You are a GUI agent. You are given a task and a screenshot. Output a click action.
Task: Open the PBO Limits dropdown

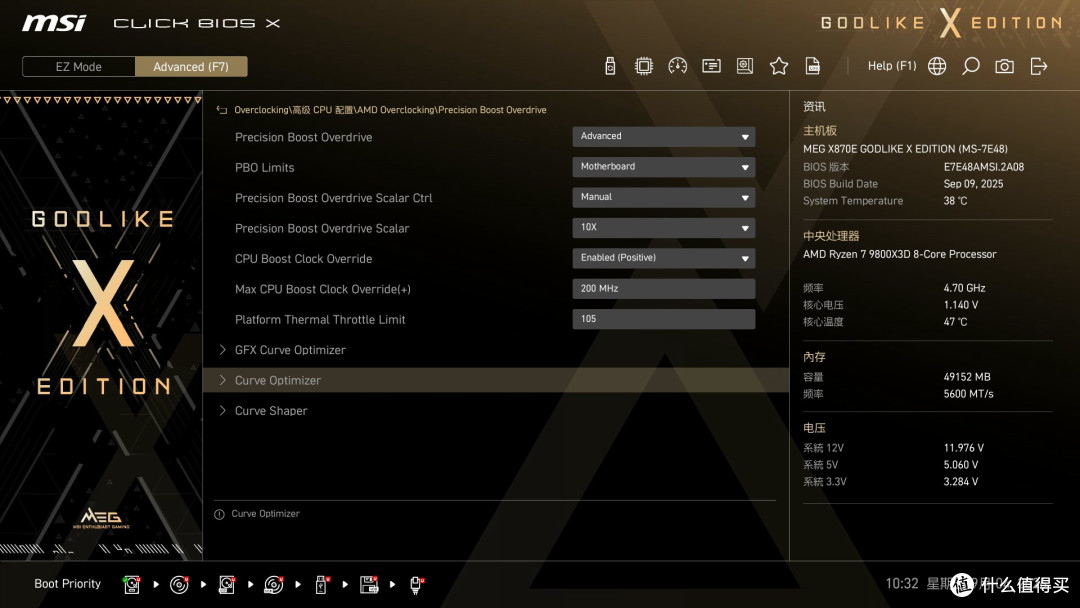click(x=663, y=167)
